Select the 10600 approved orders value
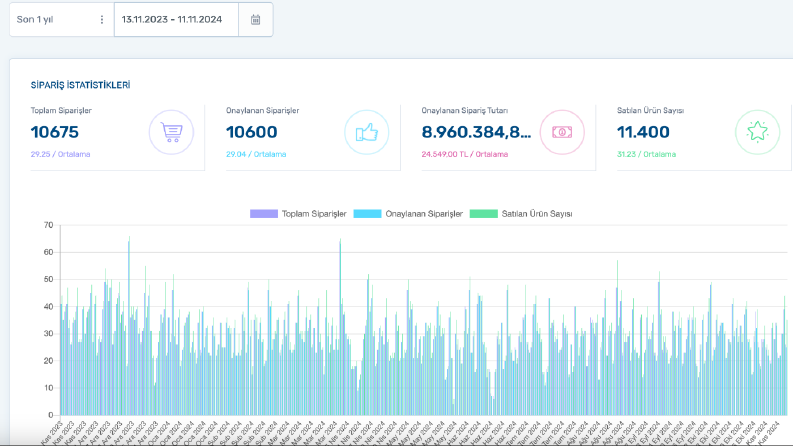Screen dimensions: 793x446 click(251, 132)
